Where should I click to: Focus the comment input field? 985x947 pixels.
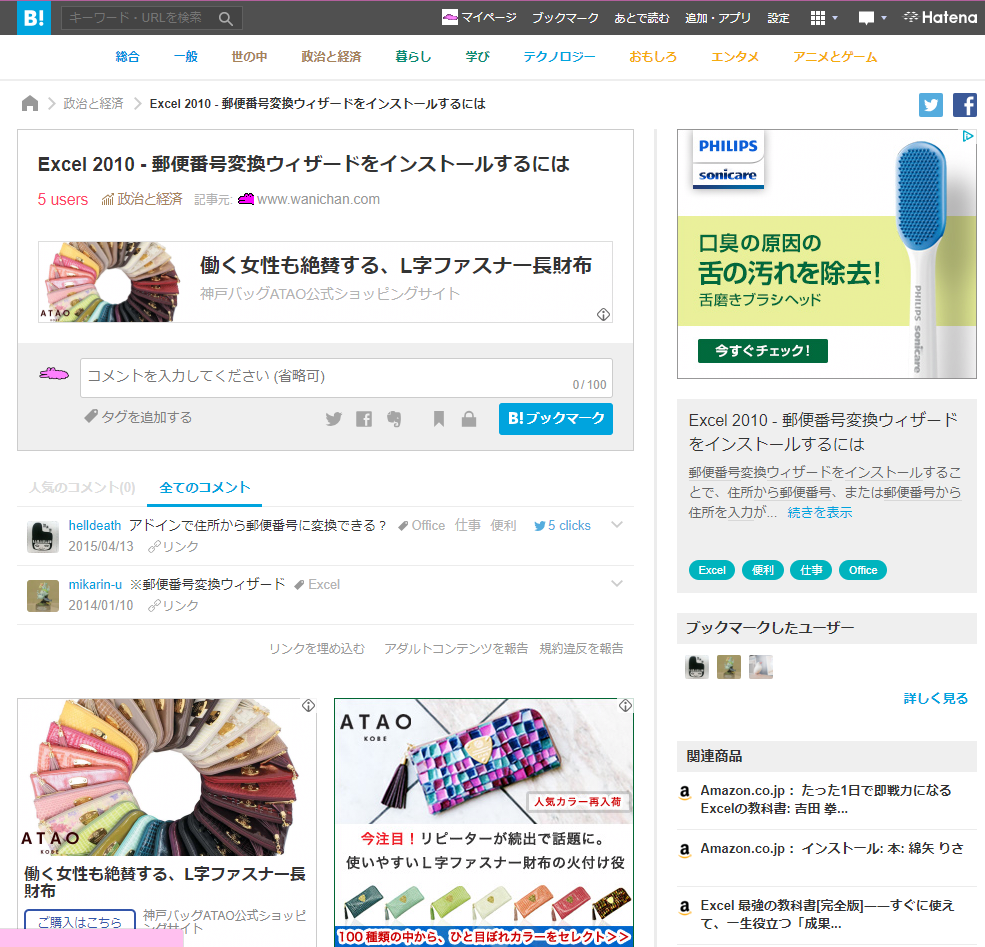(346, 378)
